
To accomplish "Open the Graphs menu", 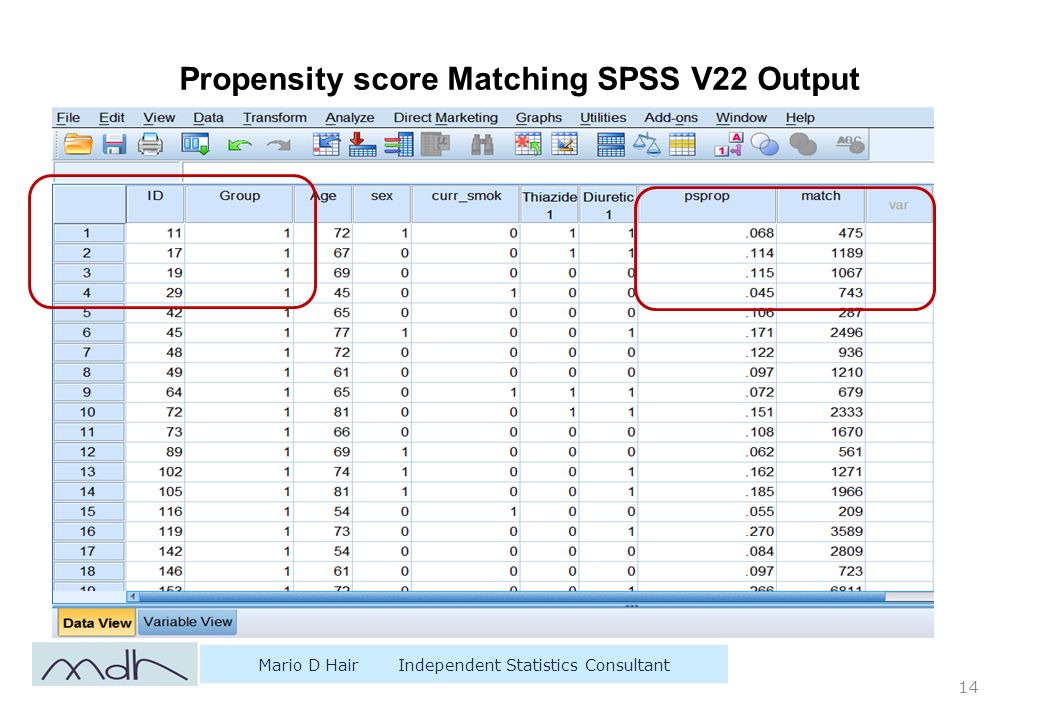I will [539, 117].
